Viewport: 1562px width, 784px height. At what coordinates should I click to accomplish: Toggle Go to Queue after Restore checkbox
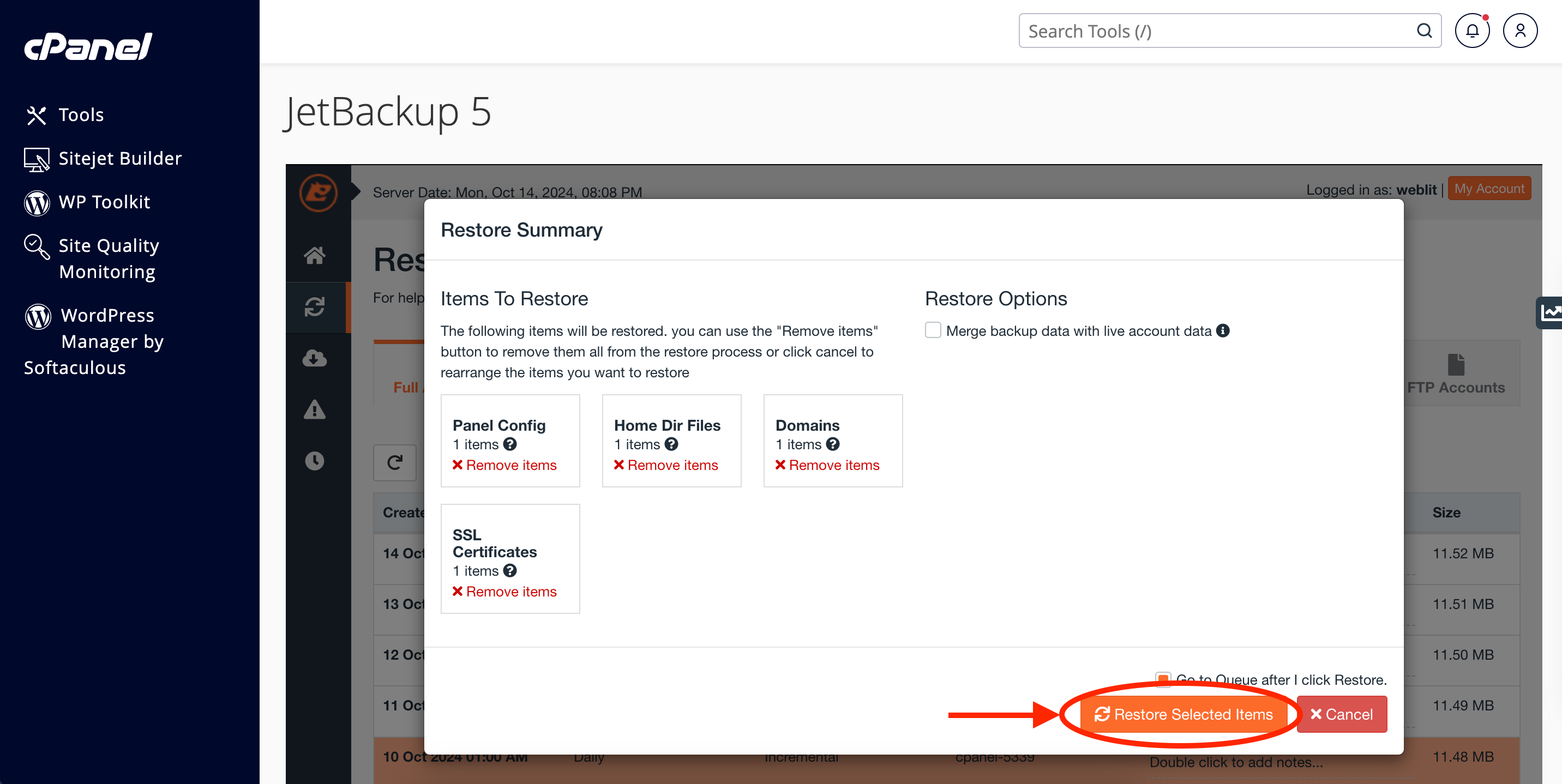(1163, 679)
